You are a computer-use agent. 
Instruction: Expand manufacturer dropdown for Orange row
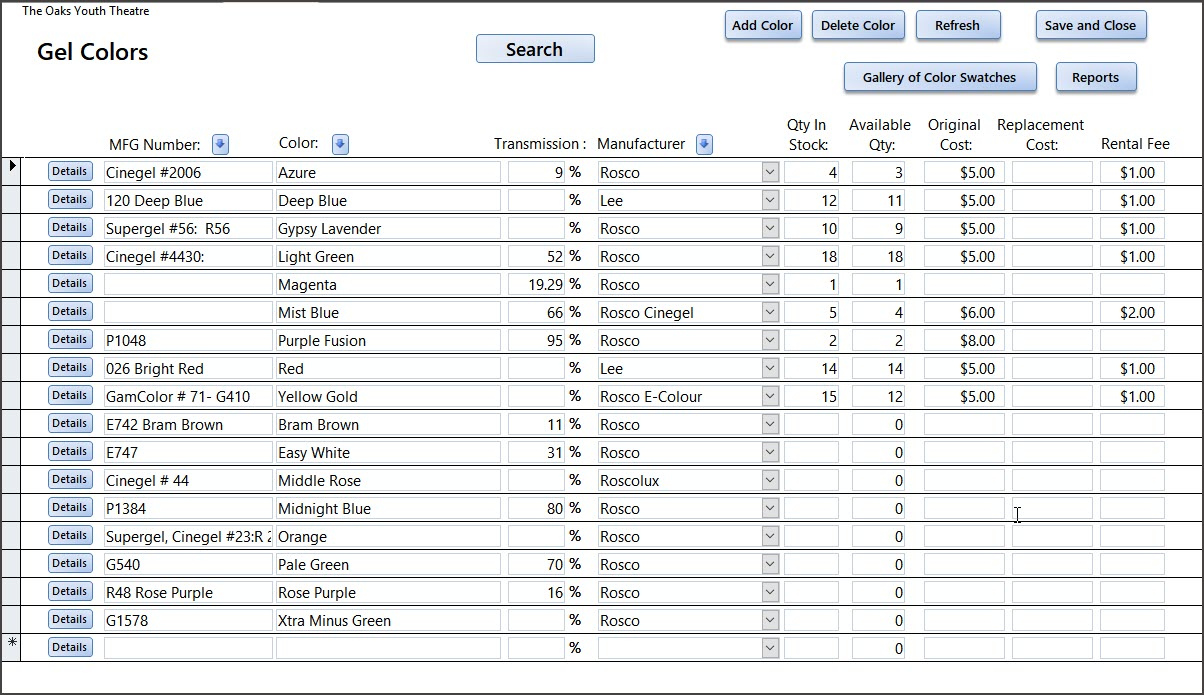pyautogui.click(x=770, y=536)
